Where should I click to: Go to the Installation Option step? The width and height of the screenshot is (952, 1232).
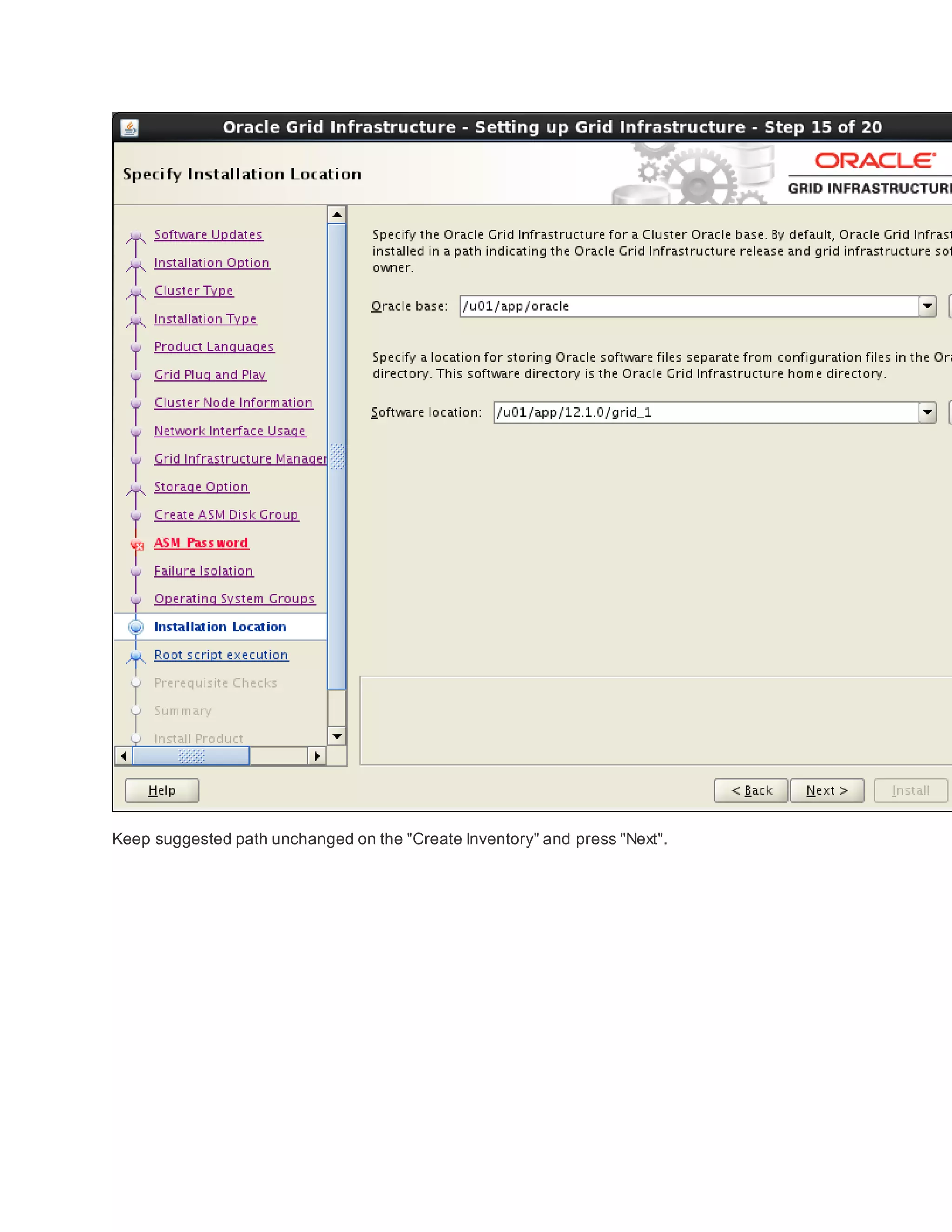(x=212, y=263)
